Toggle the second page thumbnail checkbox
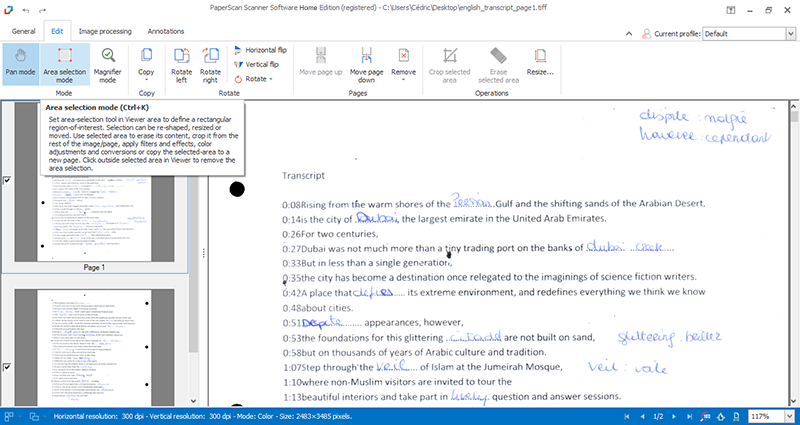This screenshot has height=425, width=800. (7, 367)
